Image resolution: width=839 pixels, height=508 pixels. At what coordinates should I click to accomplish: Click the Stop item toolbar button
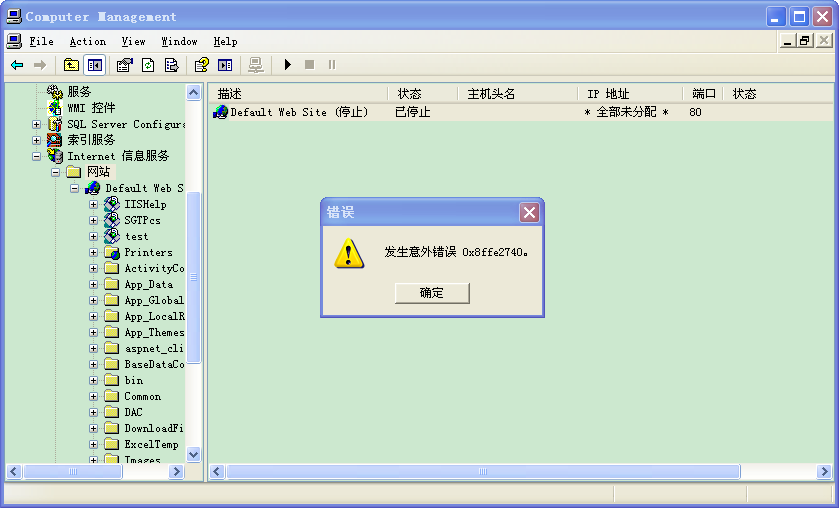click(x=309, y=65)
